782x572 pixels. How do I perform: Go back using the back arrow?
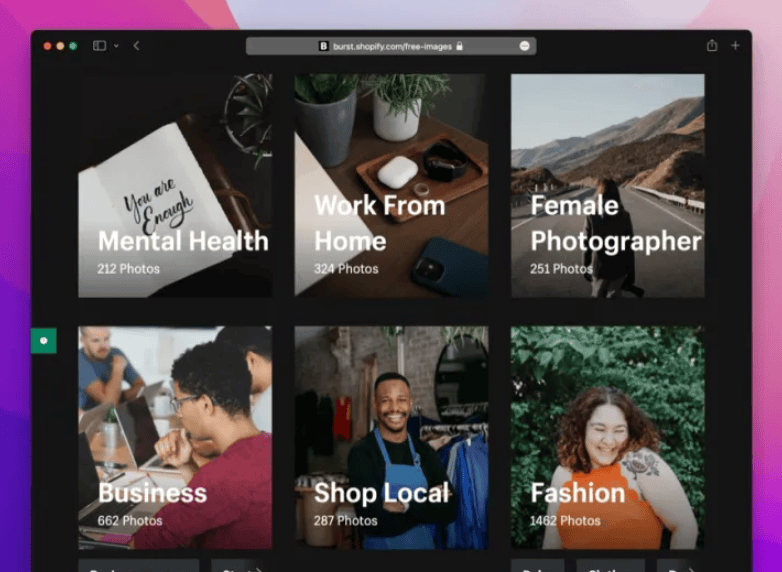[x=136, y=46]
